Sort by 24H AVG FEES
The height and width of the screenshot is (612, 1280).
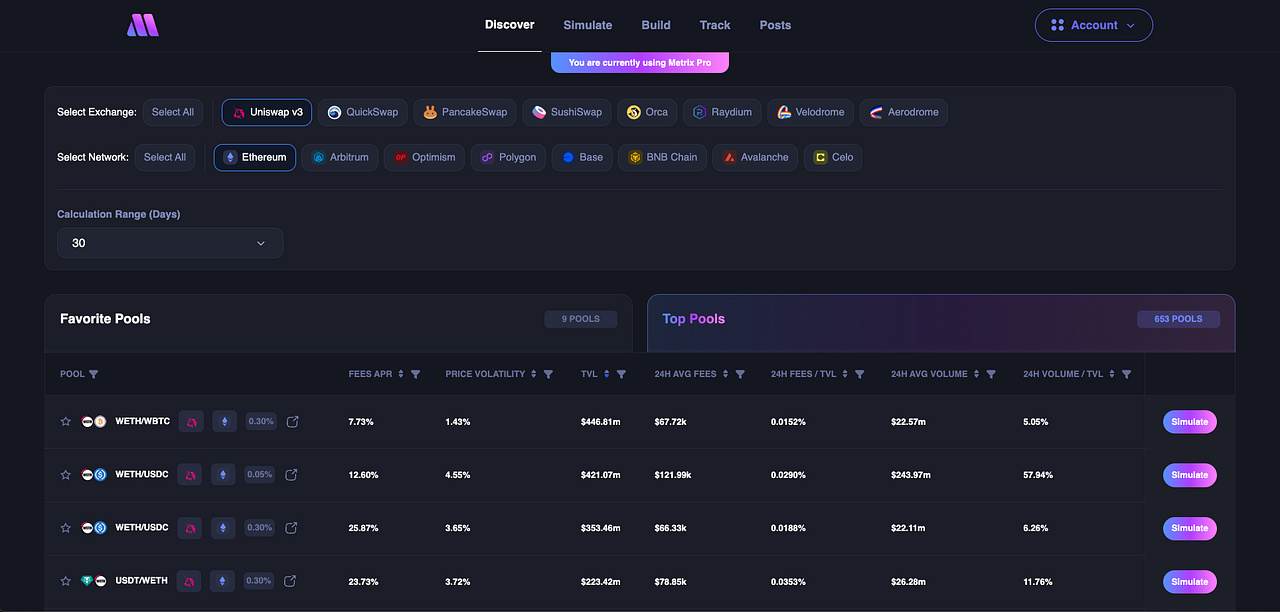pyautogui.click(x=725, y=374)
